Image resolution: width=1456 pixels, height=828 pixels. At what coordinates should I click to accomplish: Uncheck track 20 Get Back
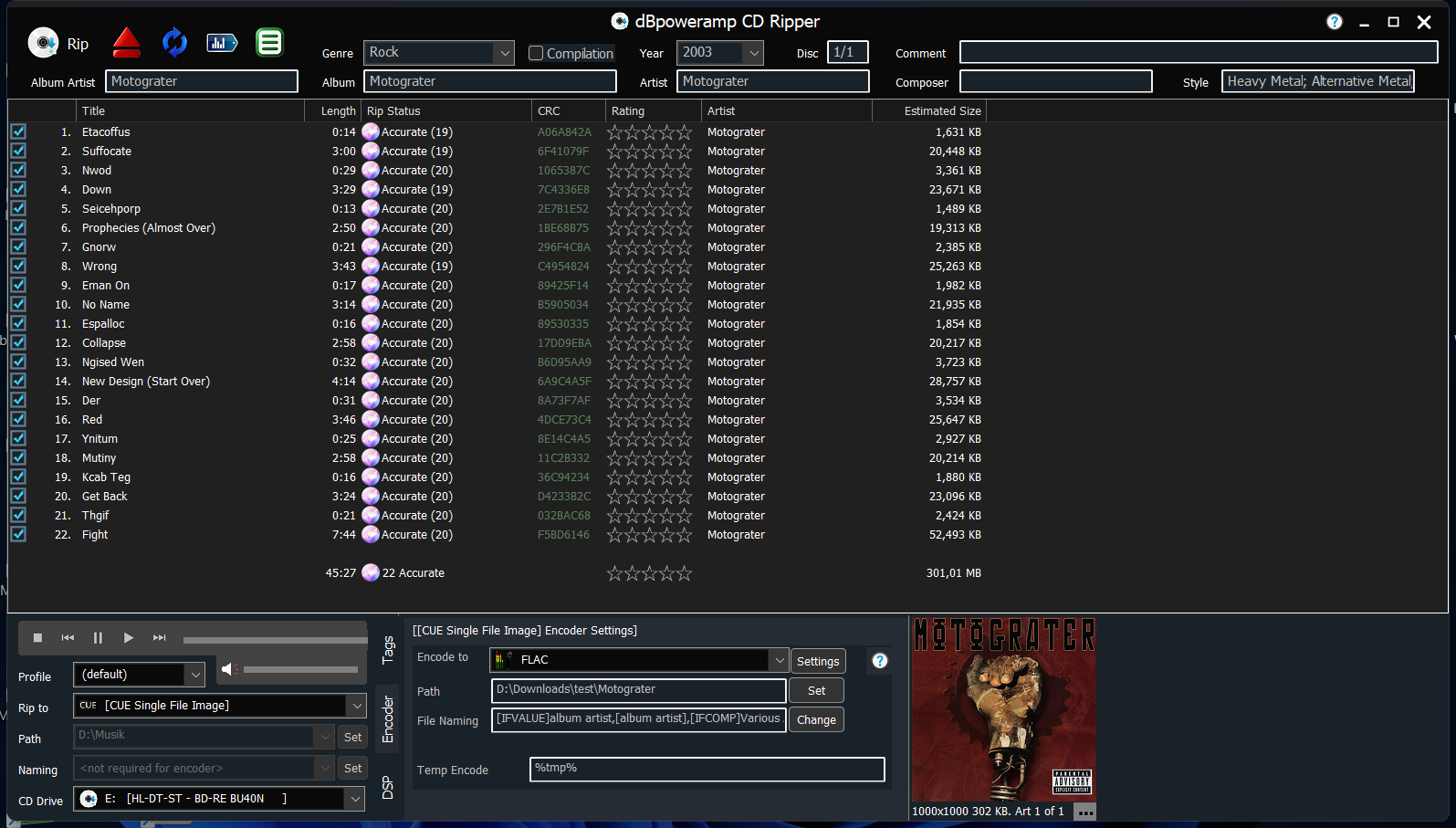pos(18,496)
